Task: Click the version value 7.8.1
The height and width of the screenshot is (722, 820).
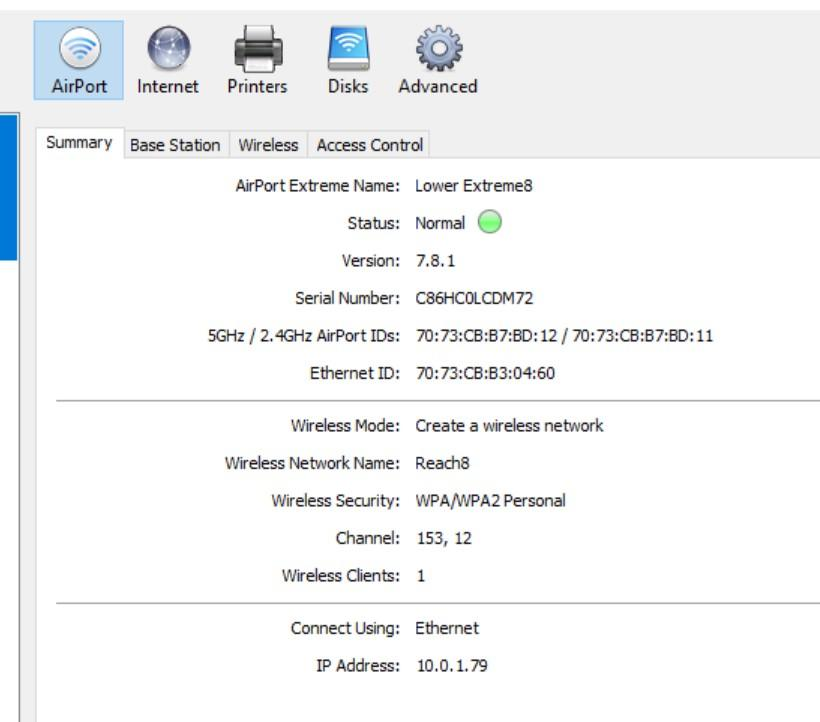Action: click(x=435, y=260)
